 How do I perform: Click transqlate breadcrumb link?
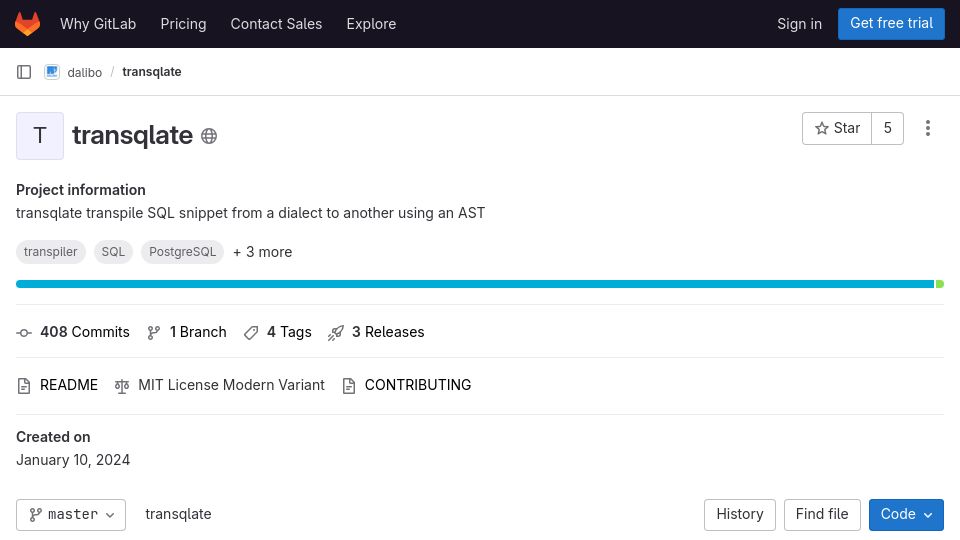tap(152, 72)
